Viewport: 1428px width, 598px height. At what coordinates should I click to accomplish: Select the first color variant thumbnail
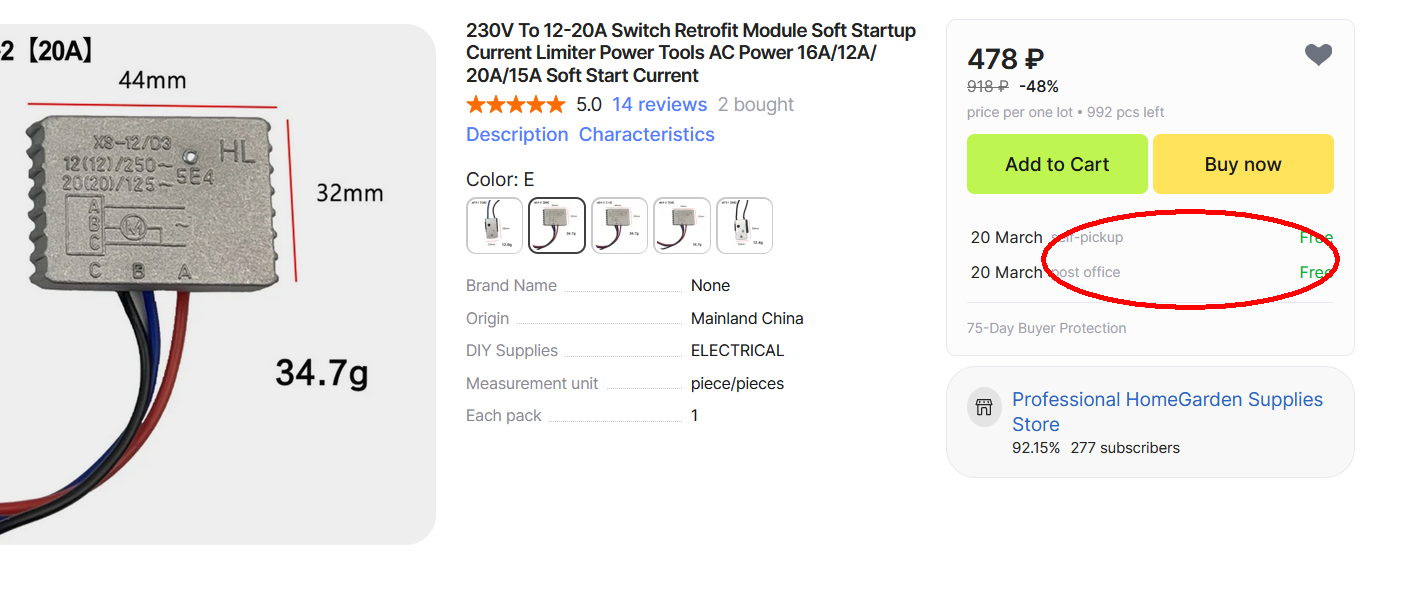point(494,226)
